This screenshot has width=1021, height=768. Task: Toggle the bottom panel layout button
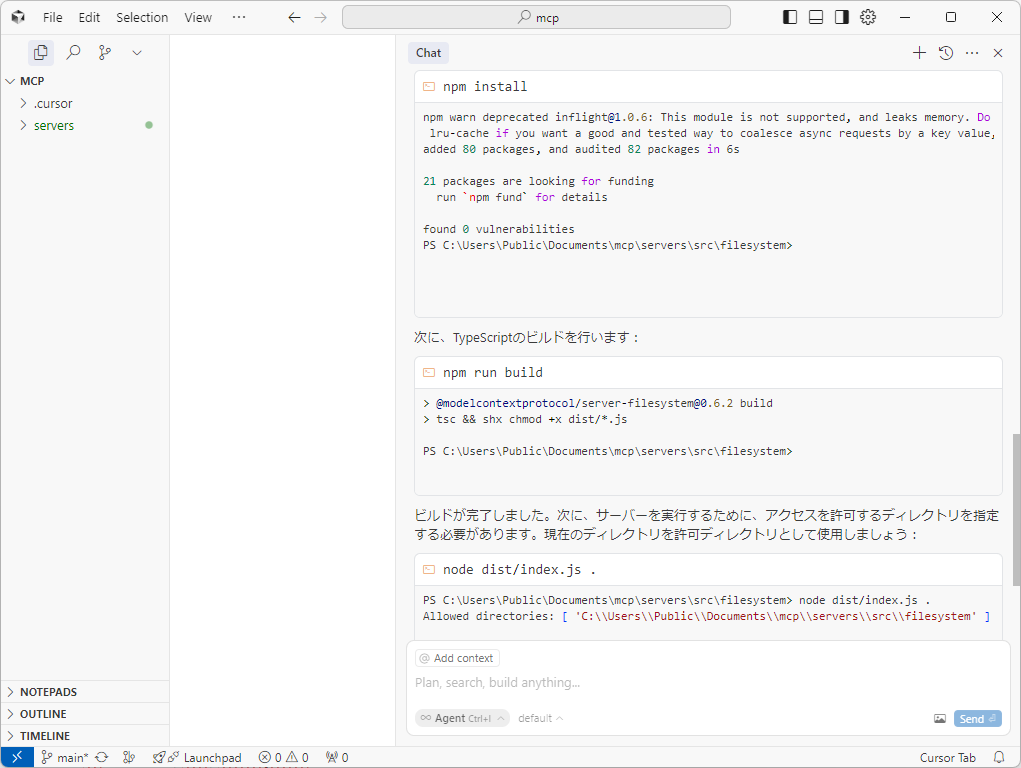[x=816, y=17]
